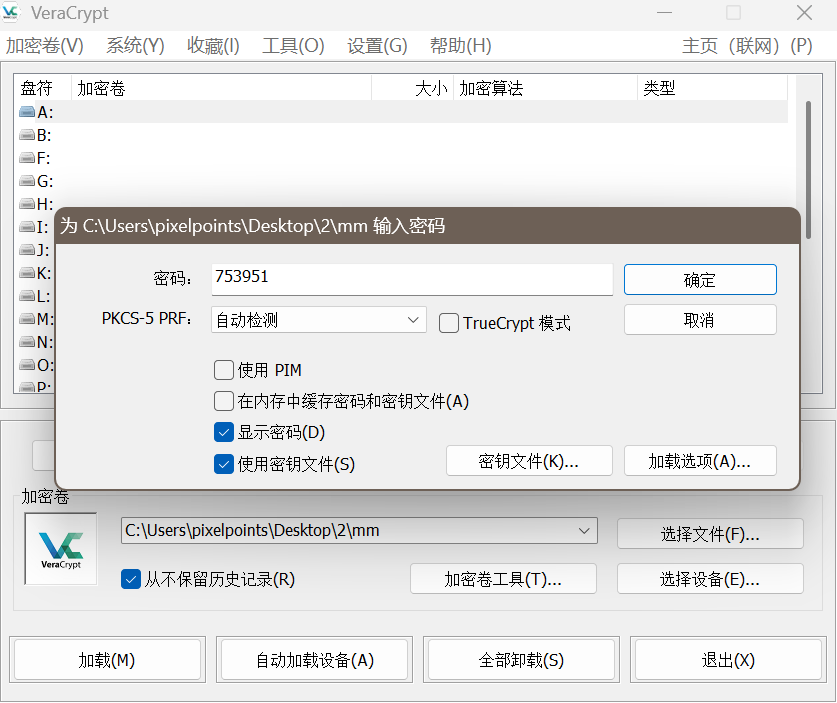837x703 pixels.
Task: Click 选择文件(F)... button
Action: coord(710,534)
